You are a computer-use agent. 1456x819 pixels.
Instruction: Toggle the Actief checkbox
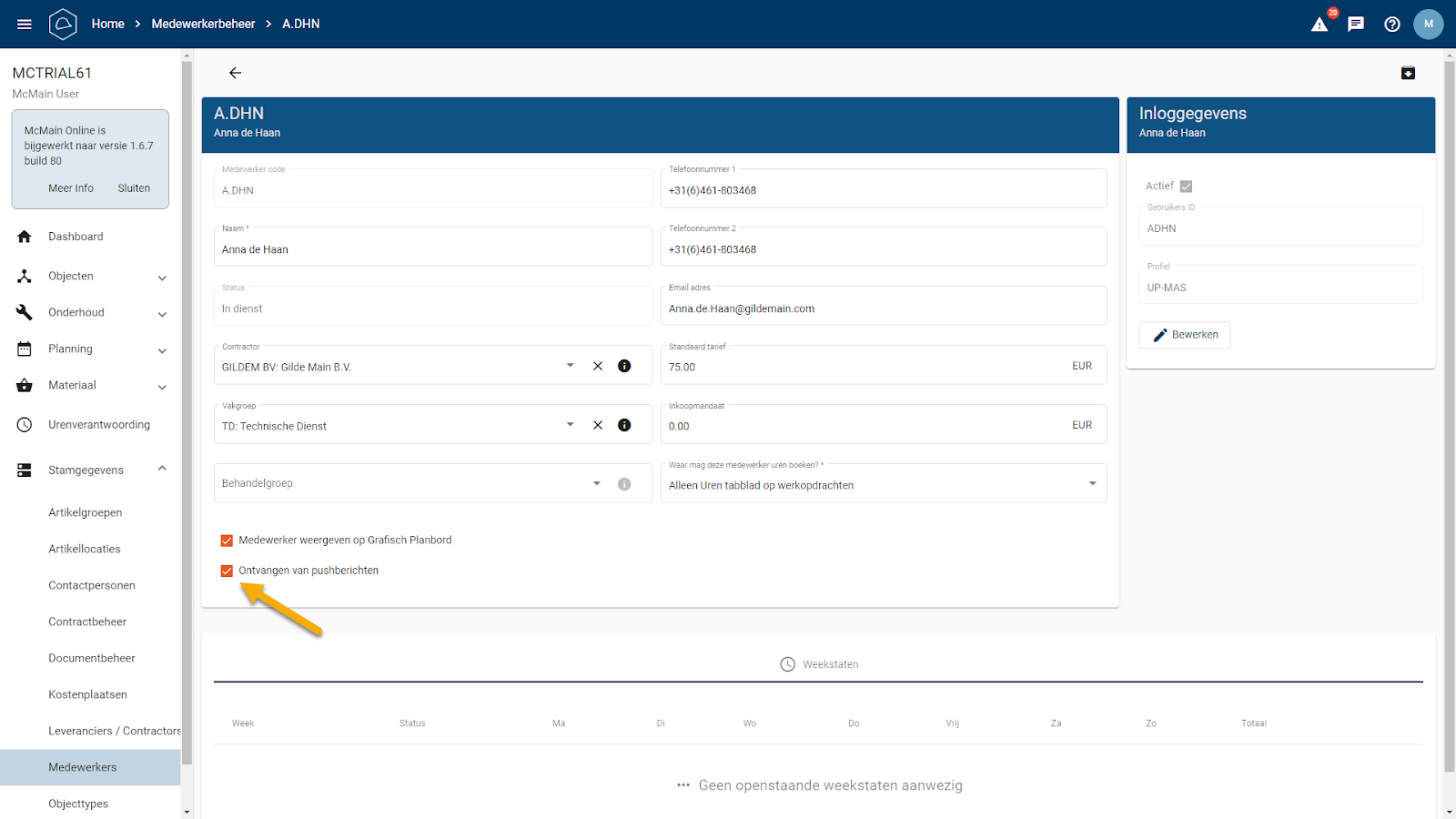click(1186, 187)
